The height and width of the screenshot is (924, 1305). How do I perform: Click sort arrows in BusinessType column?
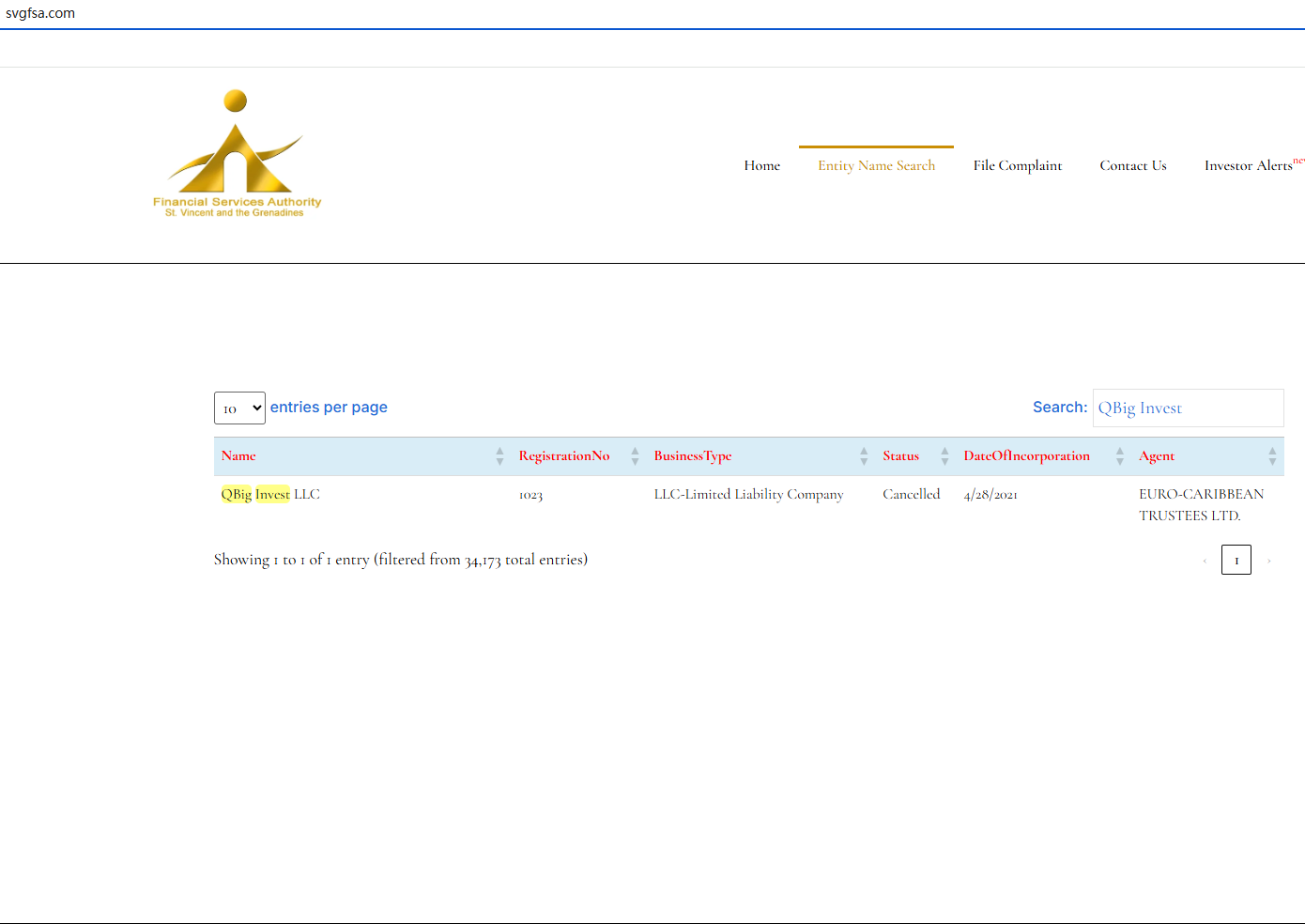[864, 456]
